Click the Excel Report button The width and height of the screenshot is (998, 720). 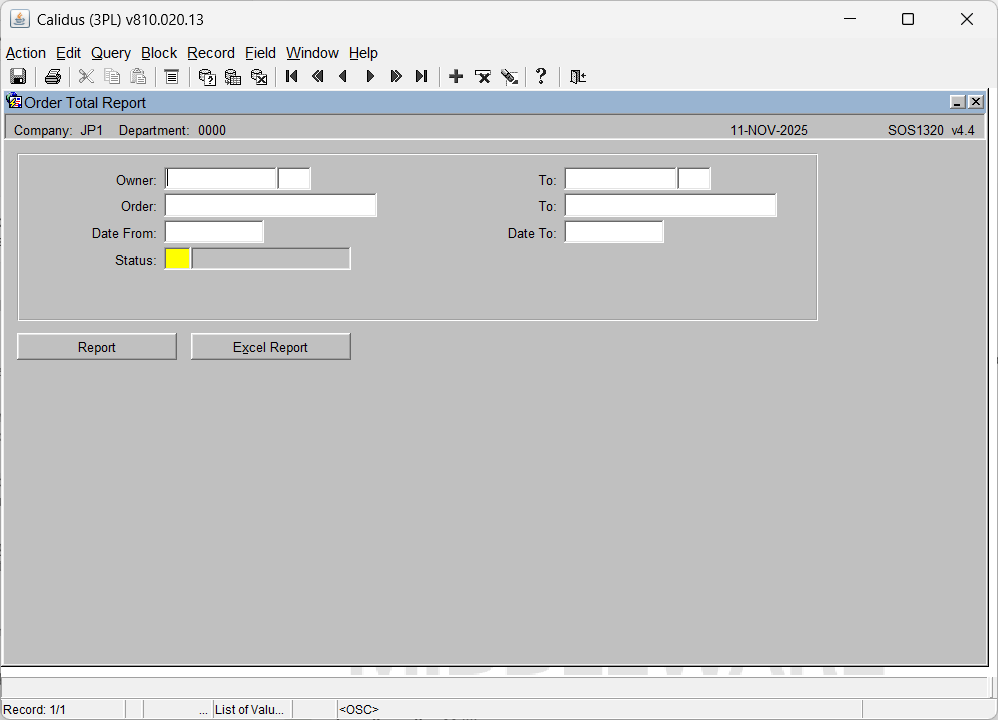pyautogui.click(x=270, y=347)
